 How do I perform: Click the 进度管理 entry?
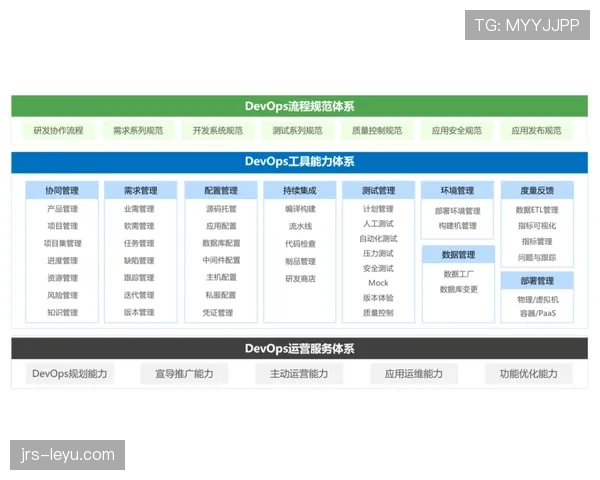pos(62,261)
